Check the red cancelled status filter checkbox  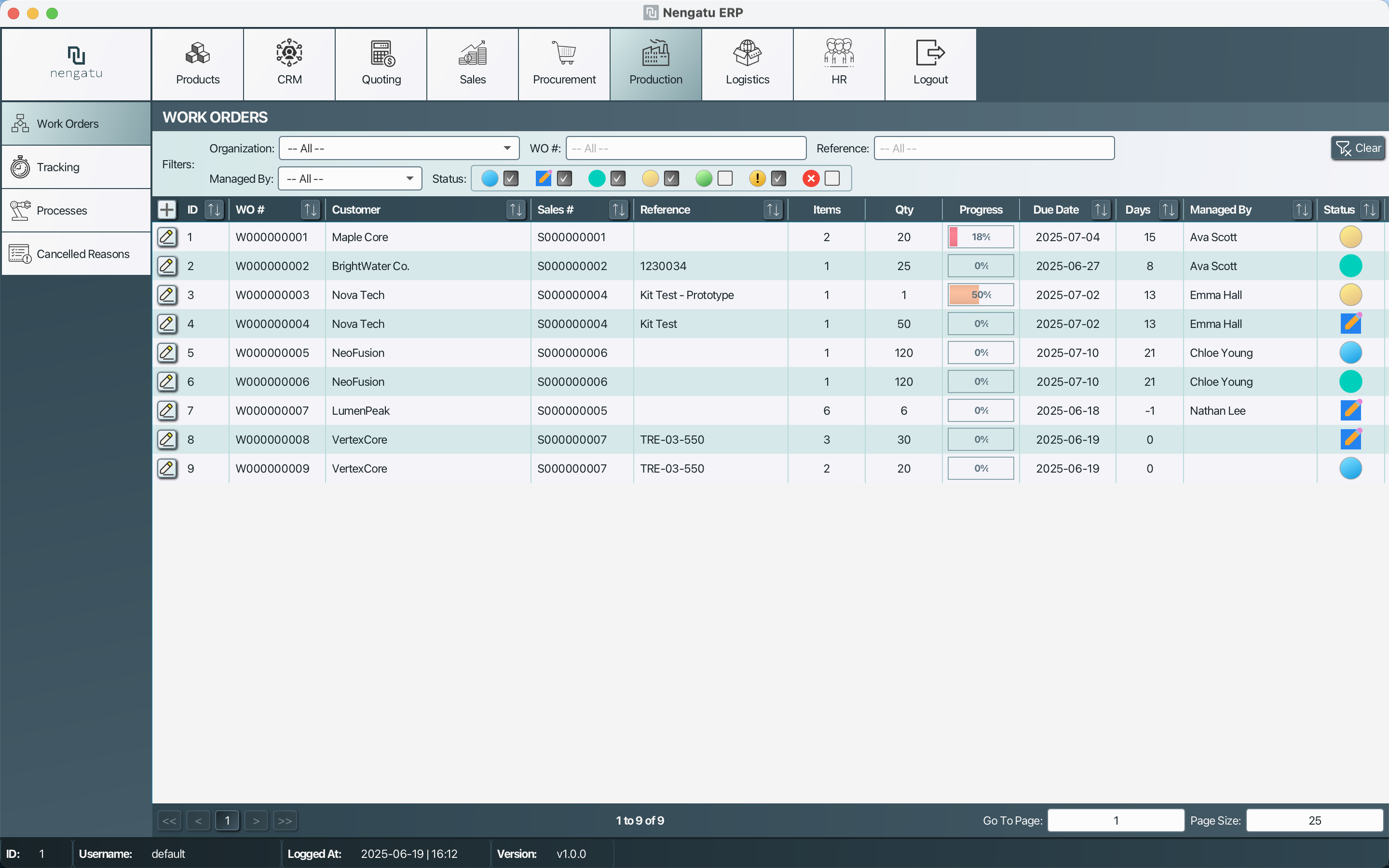coord(831,178)
